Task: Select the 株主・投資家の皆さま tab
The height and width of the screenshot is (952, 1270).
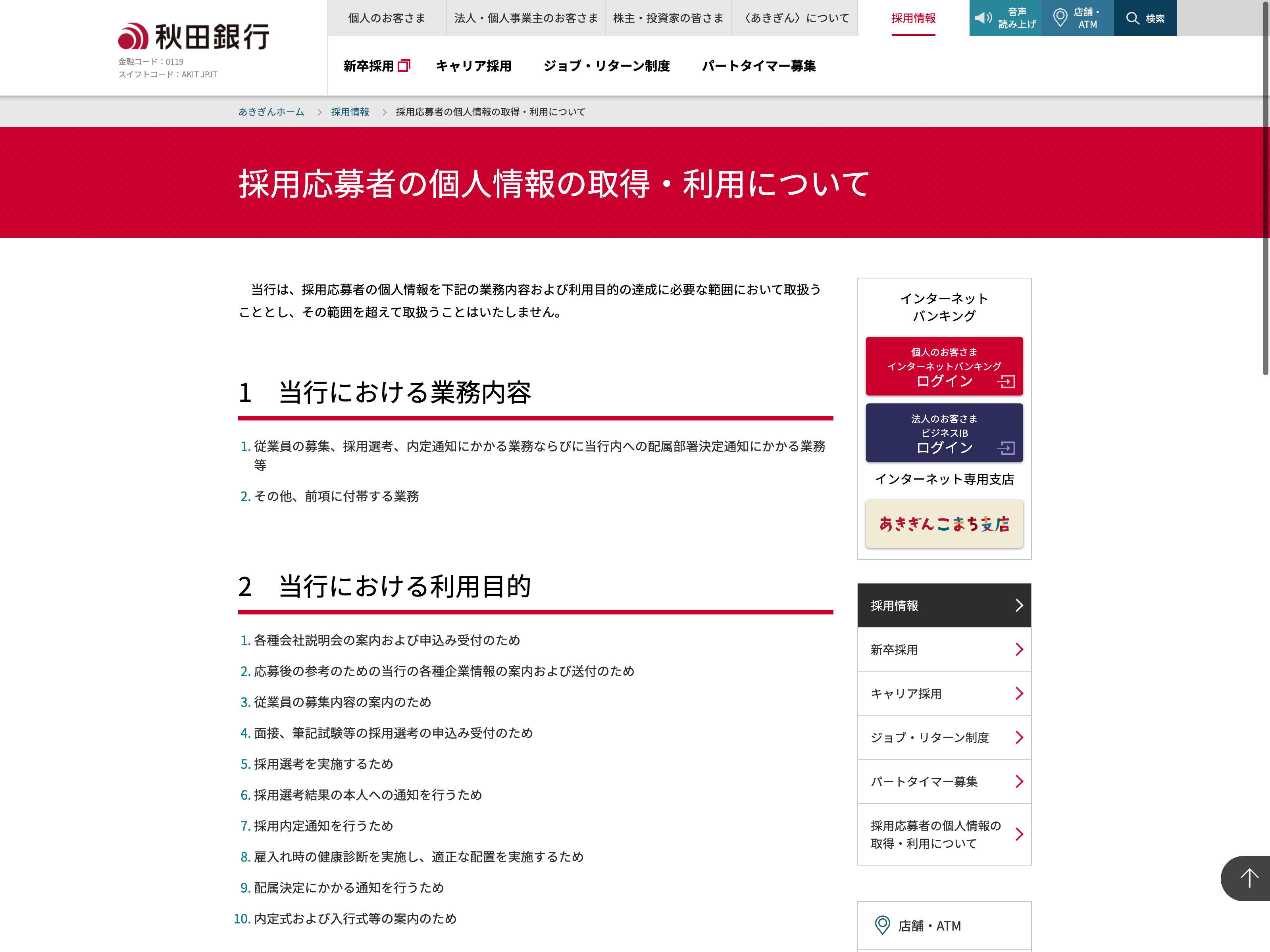Action: 668,18
